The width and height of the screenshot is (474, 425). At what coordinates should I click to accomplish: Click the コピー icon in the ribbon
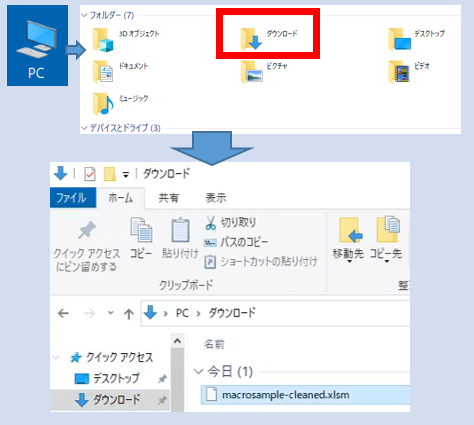tap(141, 230)
